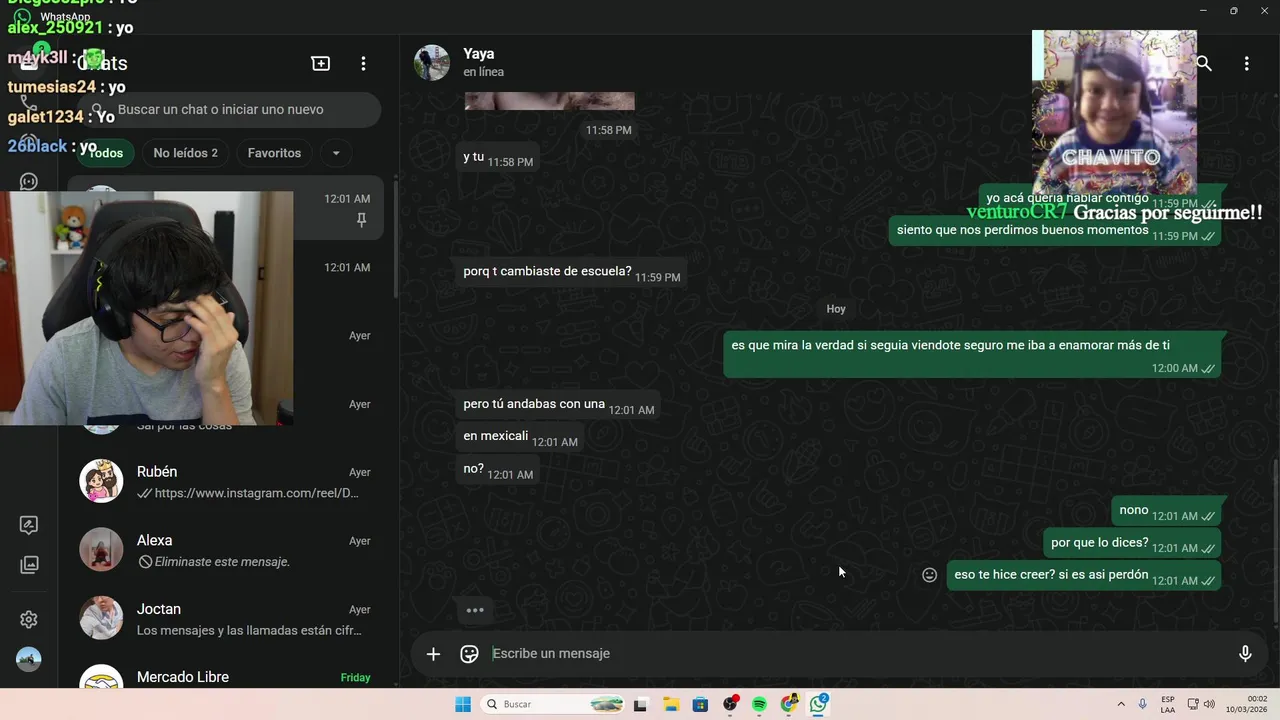Screen dimensions: 1280x720
Task: Switch to OBS Studio on the taskbar
Action: [730, 705]
